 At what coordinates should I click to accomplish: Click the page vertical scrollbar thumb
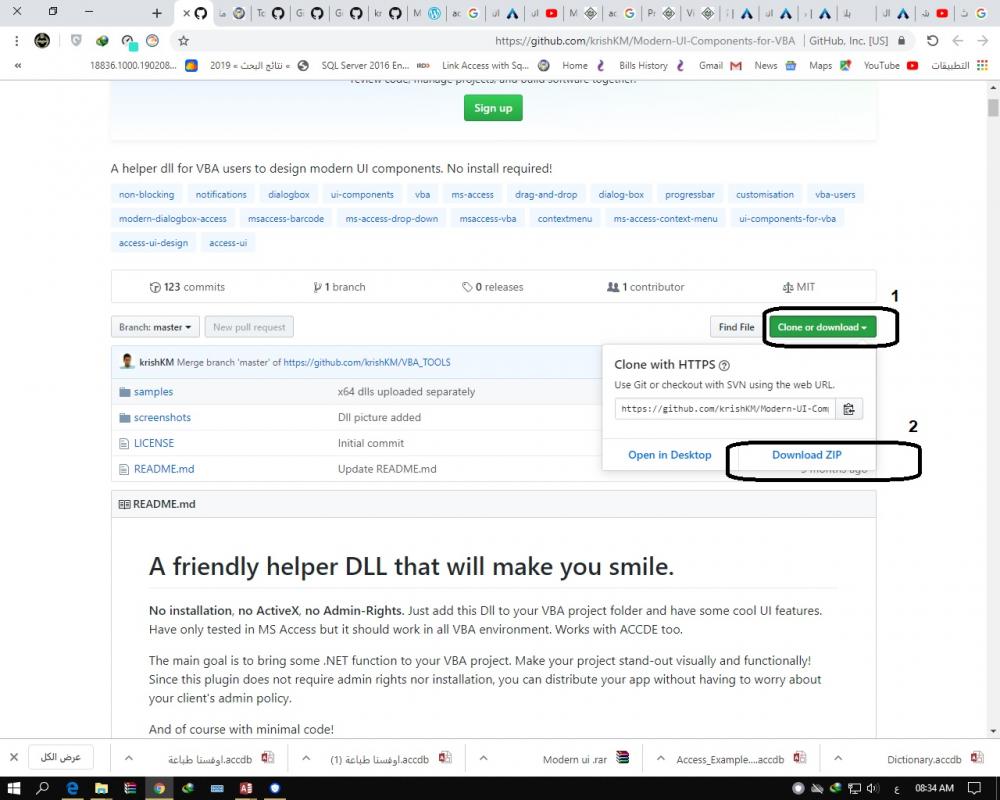(993, 107)
